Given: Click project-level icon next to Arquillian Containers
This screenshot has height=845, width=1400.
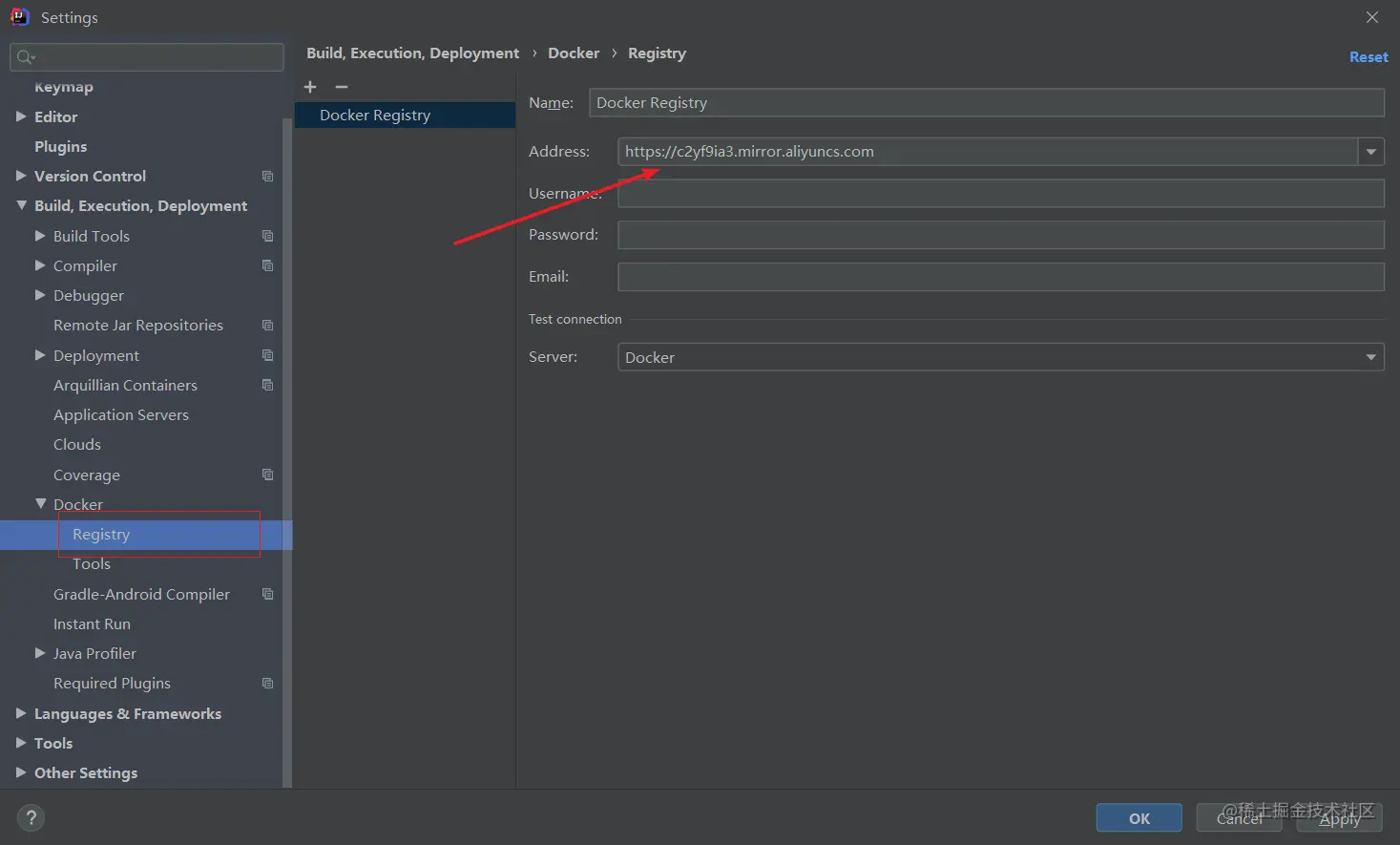Looking at the screenshot, I should pos(267,385).
